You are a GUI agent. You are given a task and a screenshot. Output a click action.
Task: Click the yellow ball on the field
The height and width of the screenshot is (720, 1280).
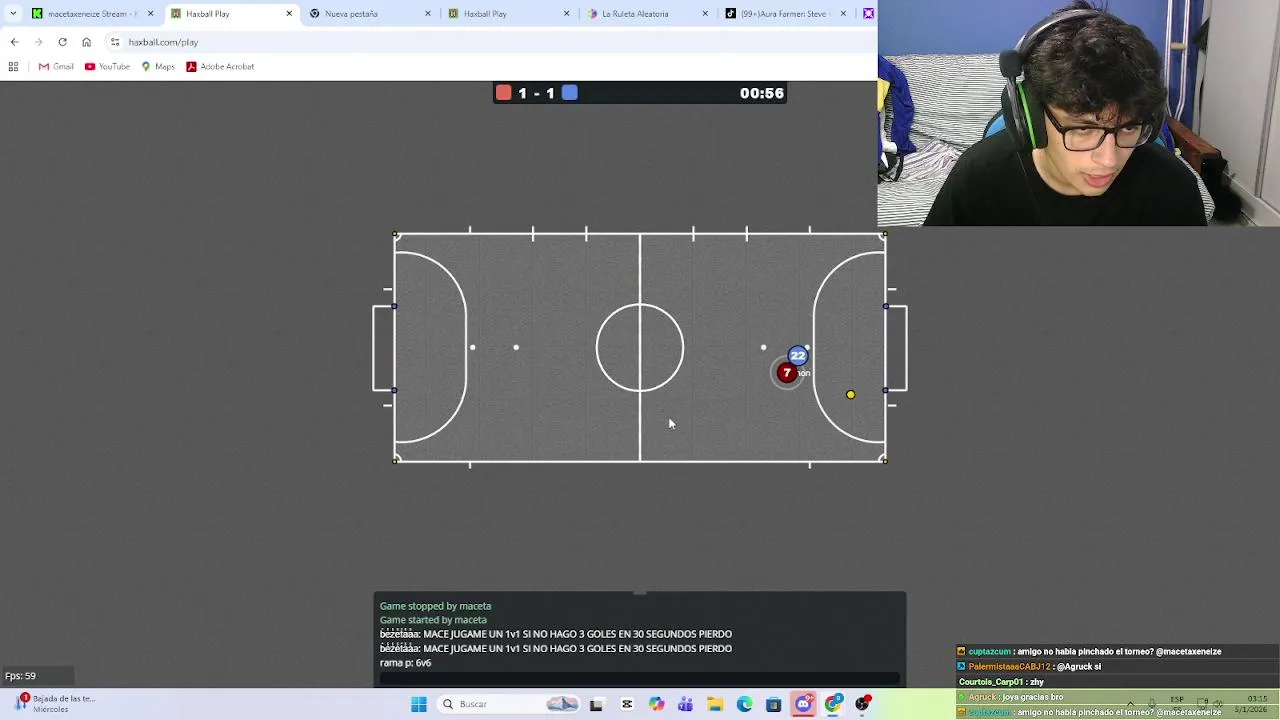tap(851, 395)
